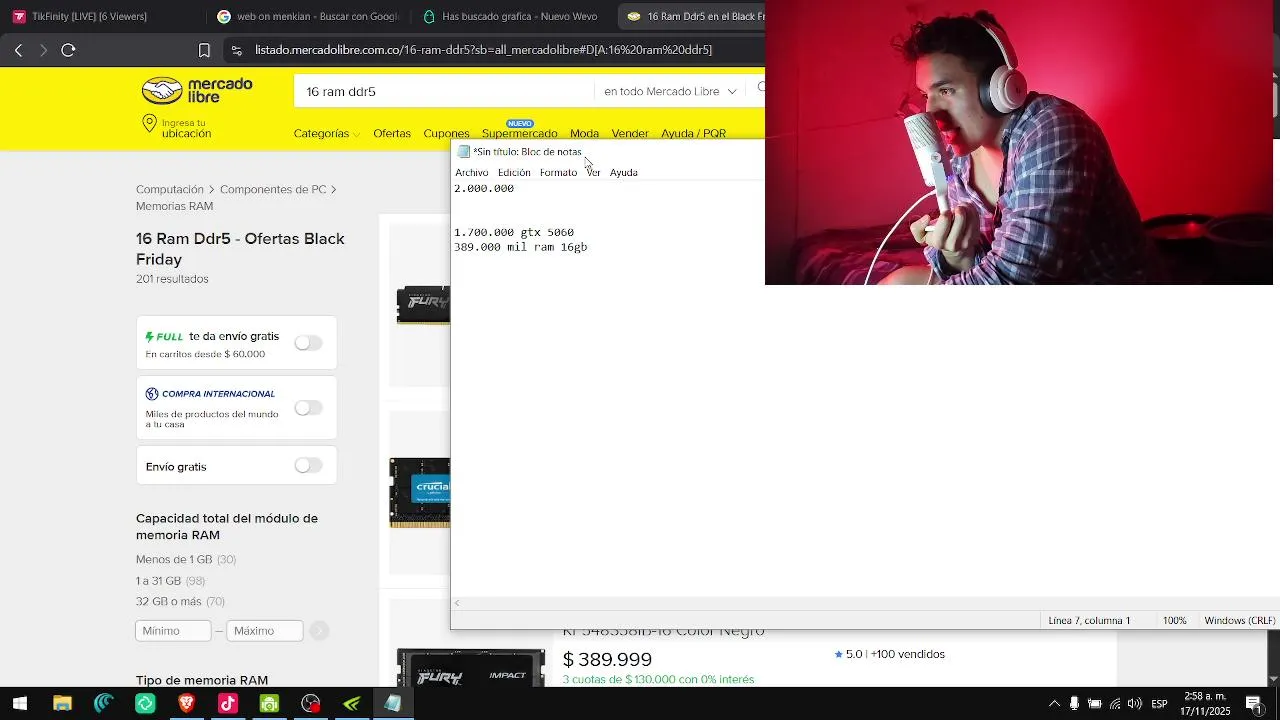Click the Mercado Libre logo
Viewport: 1280px width, 720px height.
tap(197, 90)
